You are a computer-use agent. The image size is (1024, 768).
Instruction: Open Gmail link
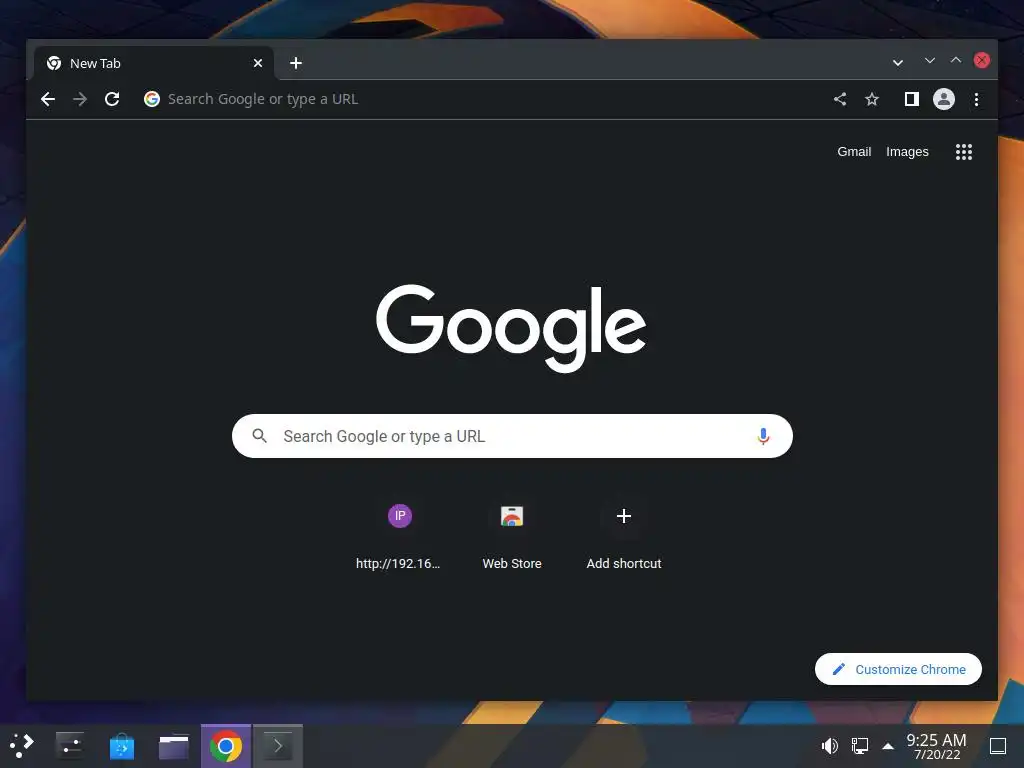(854, 152)
